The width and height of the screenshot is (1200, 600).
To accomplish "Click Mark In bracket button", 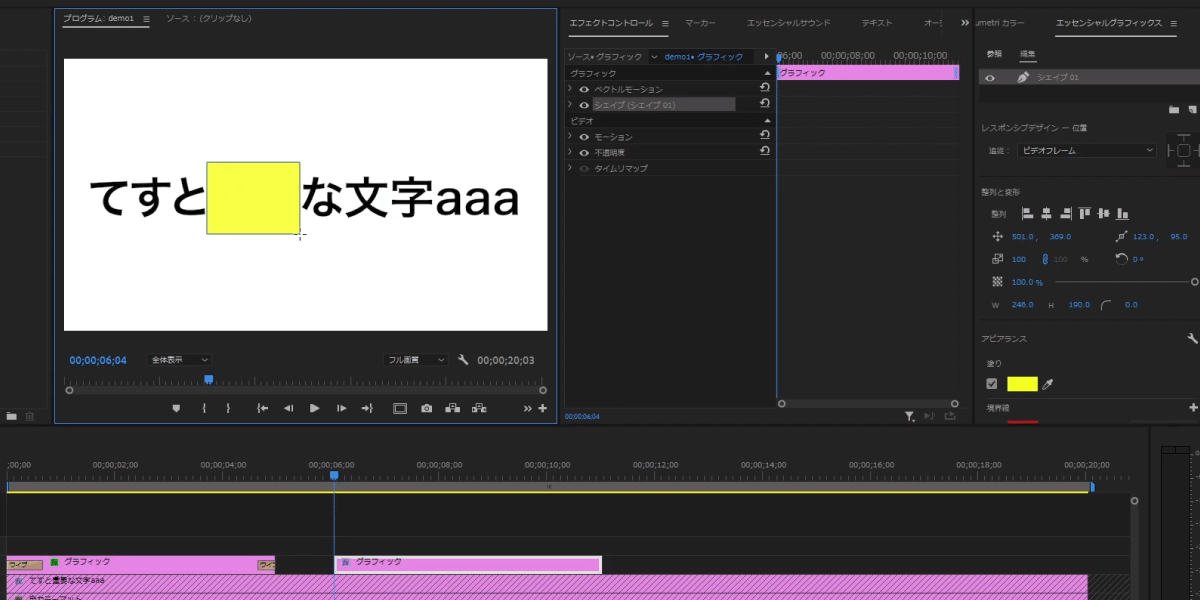I will click(x=204, y=408).
